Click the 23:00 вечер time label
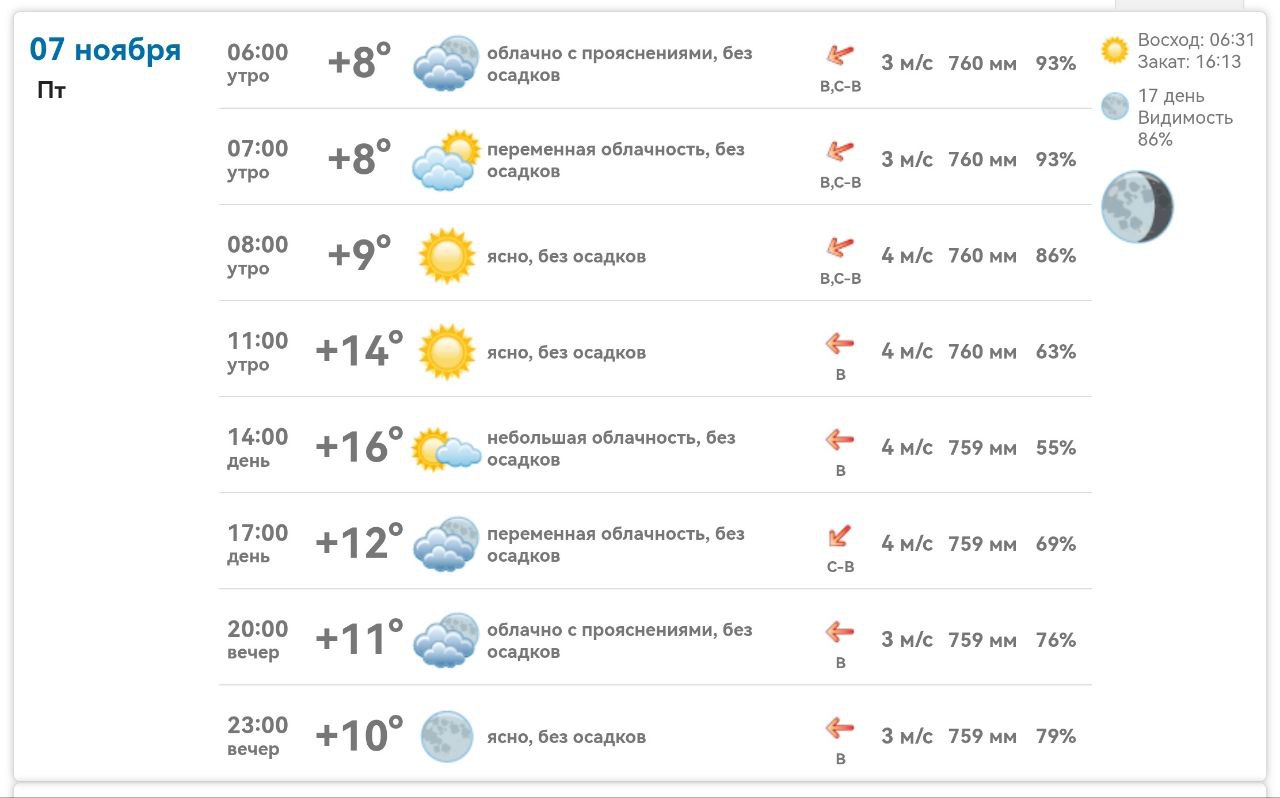The image size is (1280, 798). click(x=257, y=736)
